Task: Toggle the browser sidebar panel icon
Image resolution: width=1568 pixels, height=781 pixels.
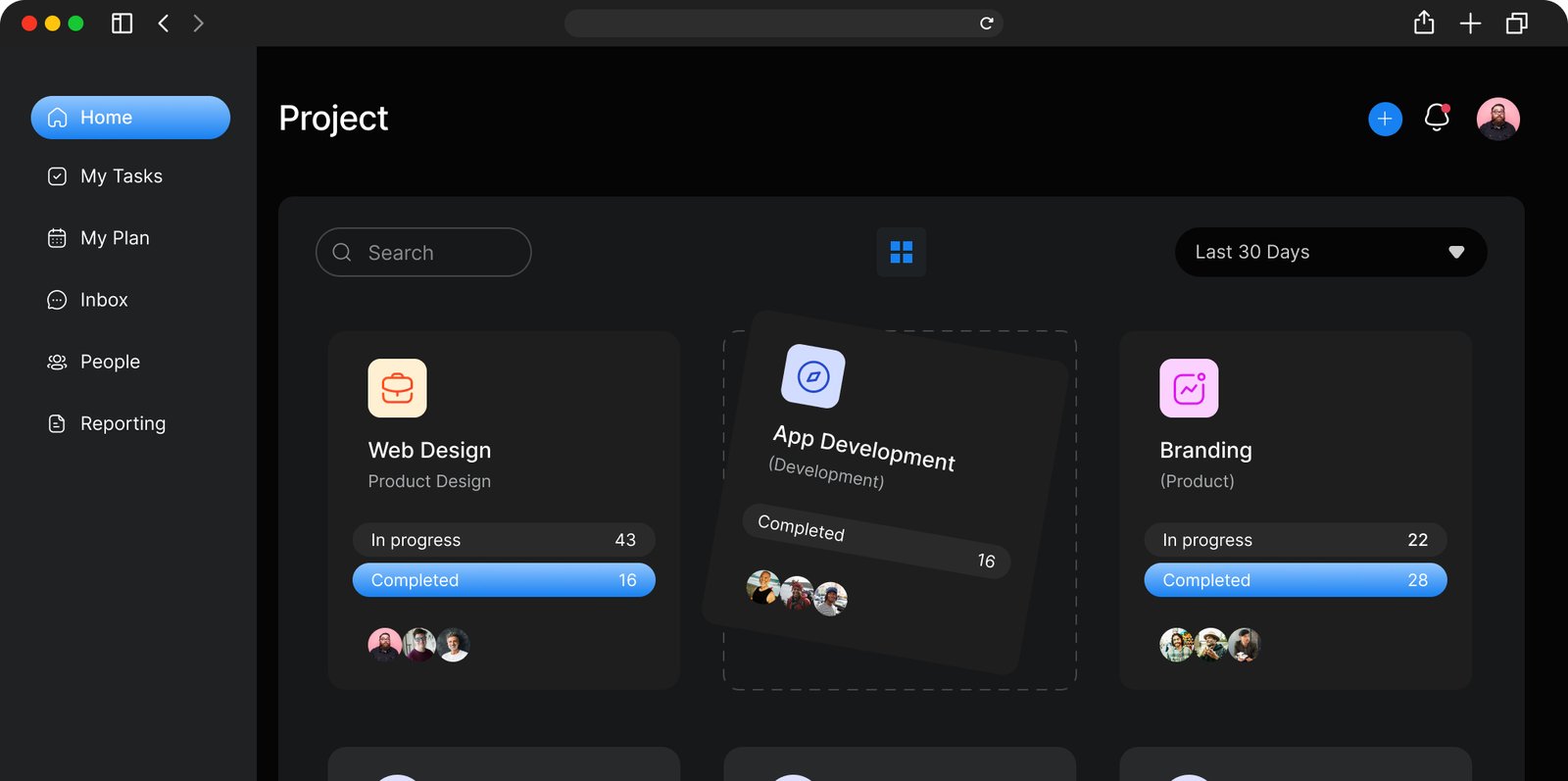Action: coord(122,24)
